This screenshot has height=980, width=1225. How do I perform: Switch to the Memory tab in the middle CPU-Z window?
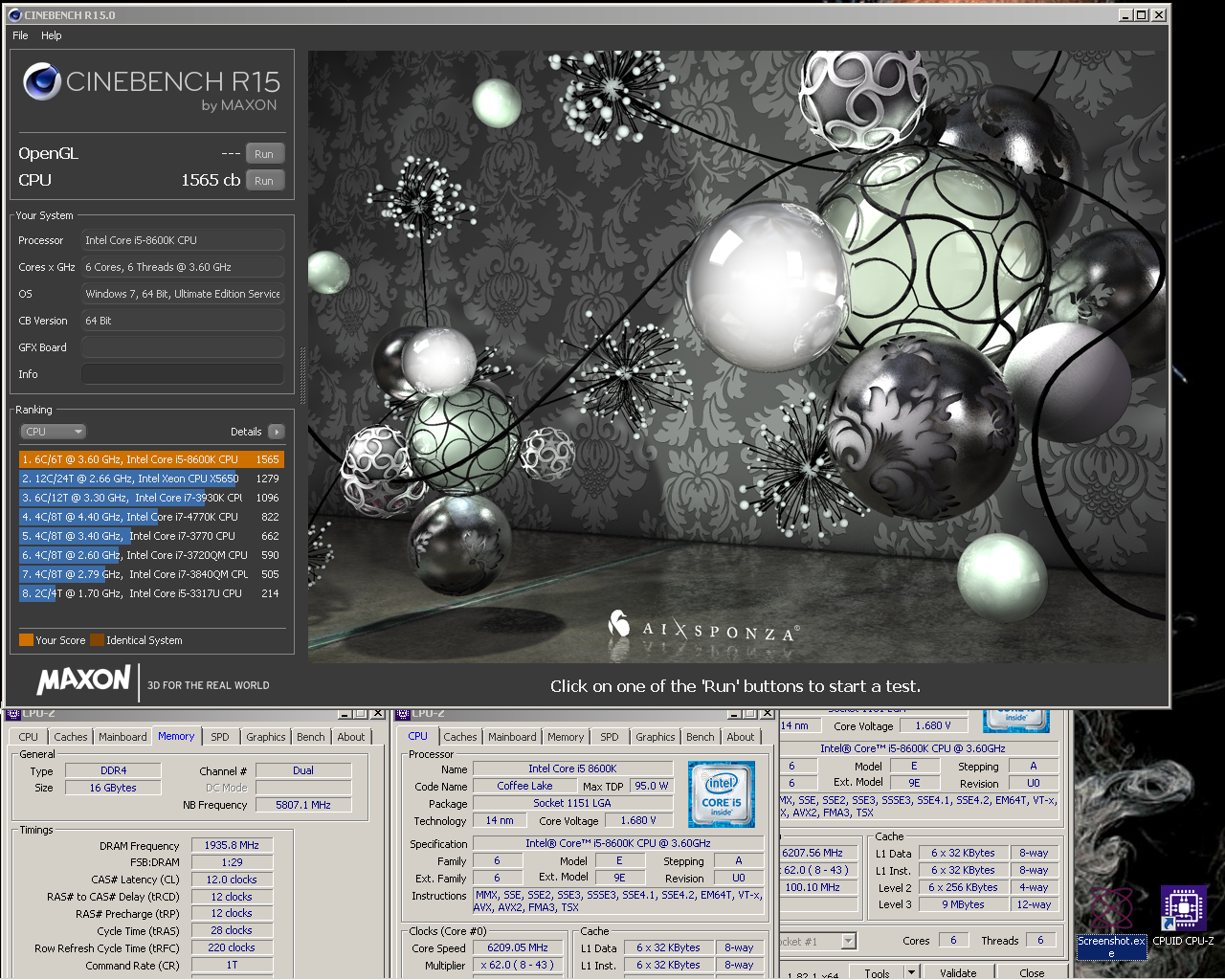566,737
